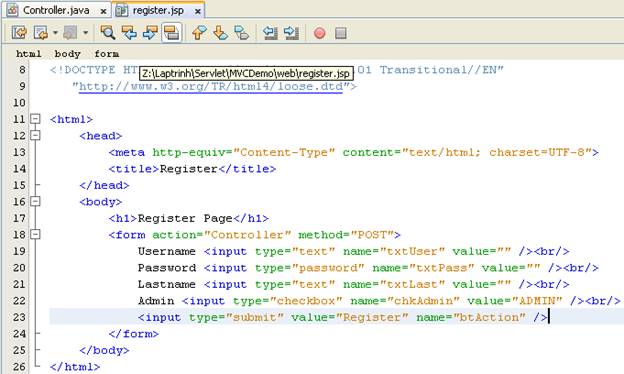Toggle Bookmark on current line

(242, 33)
